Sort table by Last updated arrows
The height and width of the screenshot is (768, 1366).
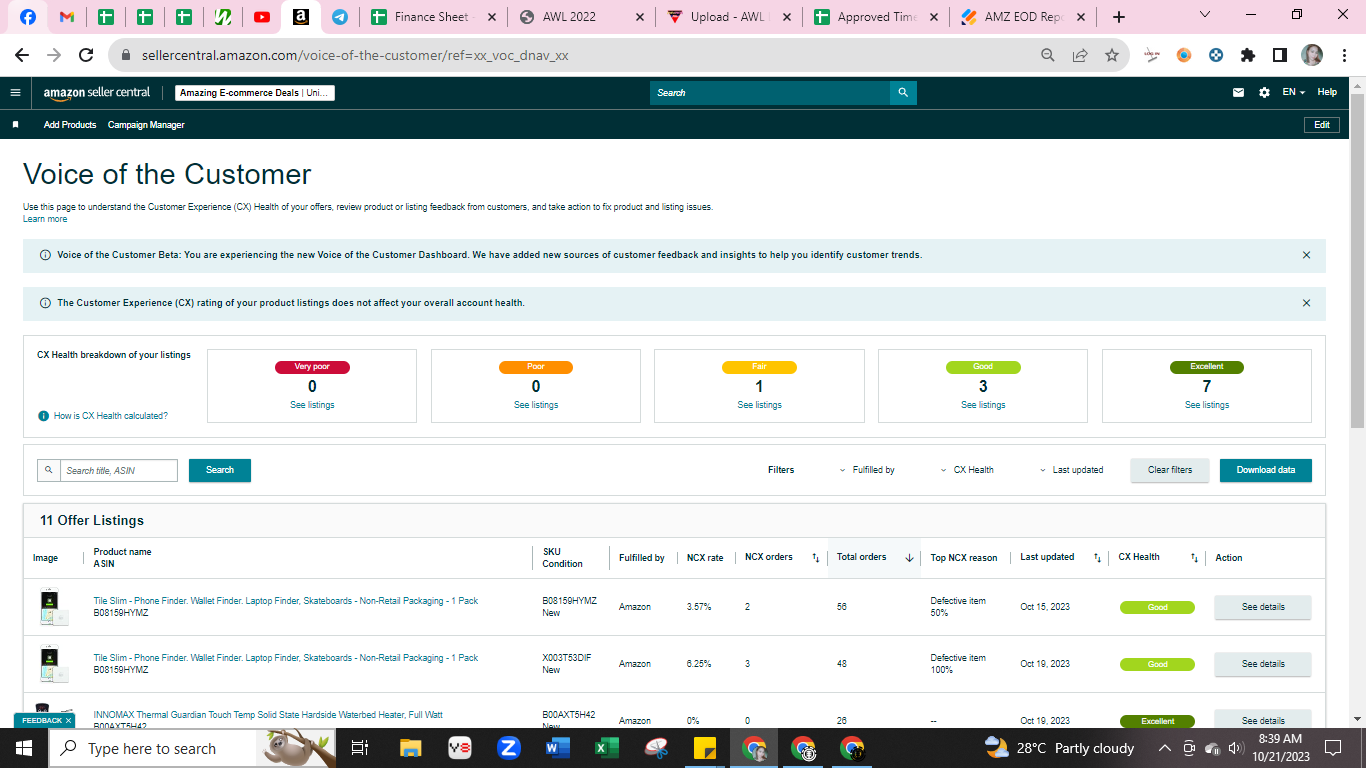click(1097, 558)
